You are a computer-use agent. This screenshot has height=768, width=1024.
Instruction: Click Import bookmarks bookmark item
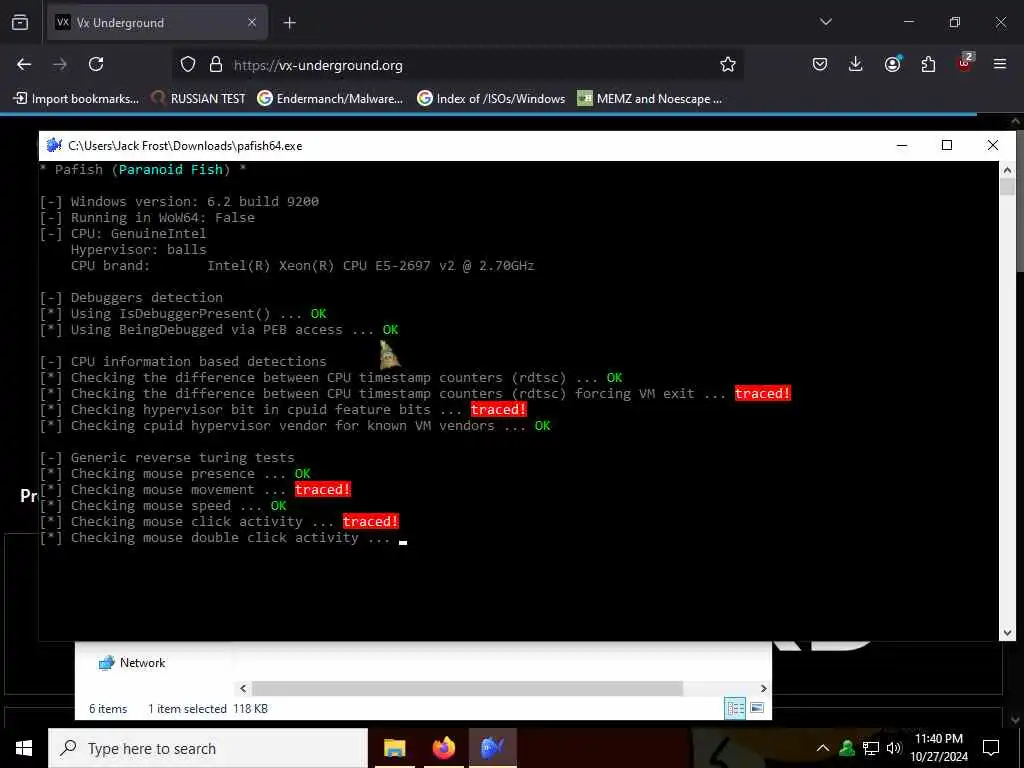[x=76, y=99]
